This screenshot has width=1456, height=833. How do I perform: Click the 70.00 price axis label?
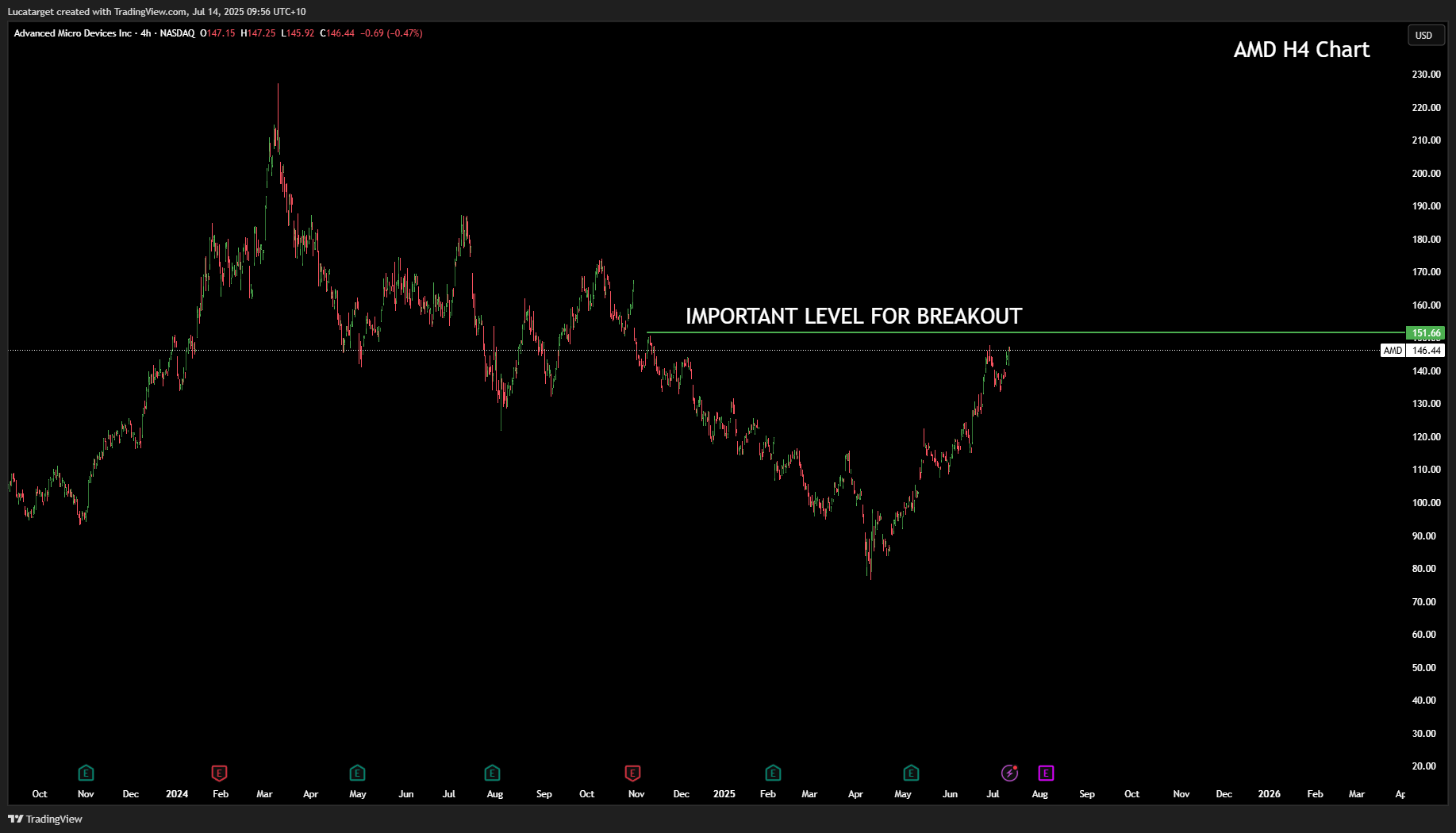1424,602
